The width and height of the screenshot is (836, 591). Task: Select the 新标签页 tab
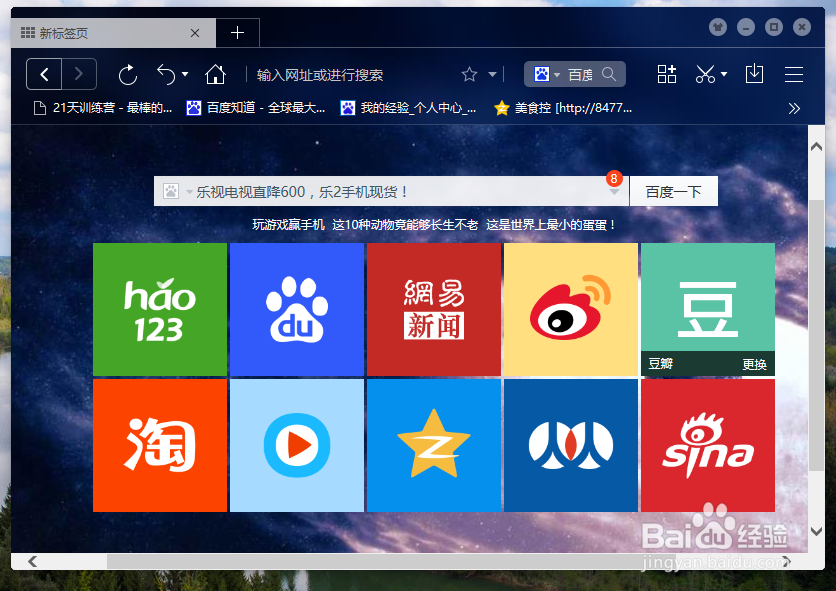click(113, 33)
